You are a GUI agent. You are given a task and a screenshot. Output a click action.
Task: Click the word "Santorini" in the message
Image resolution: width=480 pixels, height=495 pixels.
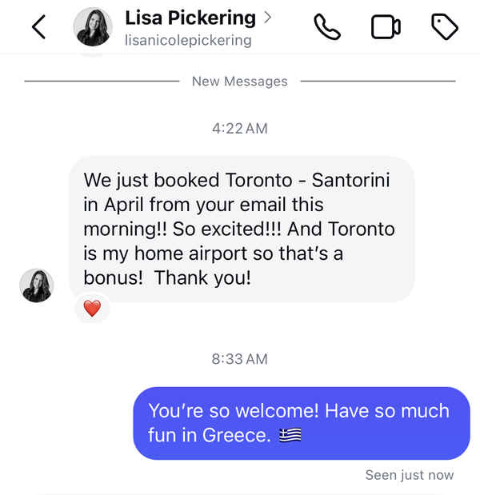tap(351, 180)
